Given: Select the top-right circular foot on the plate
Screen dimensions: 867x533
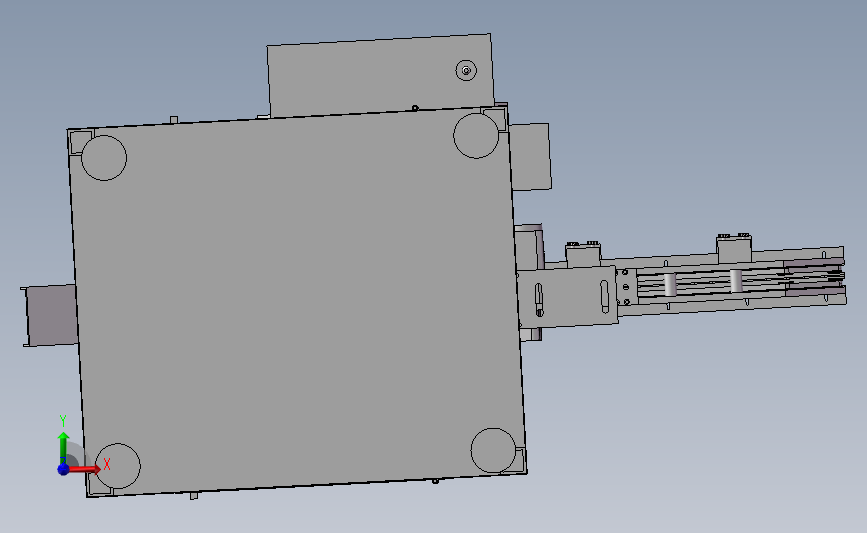Looking at the screenshot, I should coord(476,136).
